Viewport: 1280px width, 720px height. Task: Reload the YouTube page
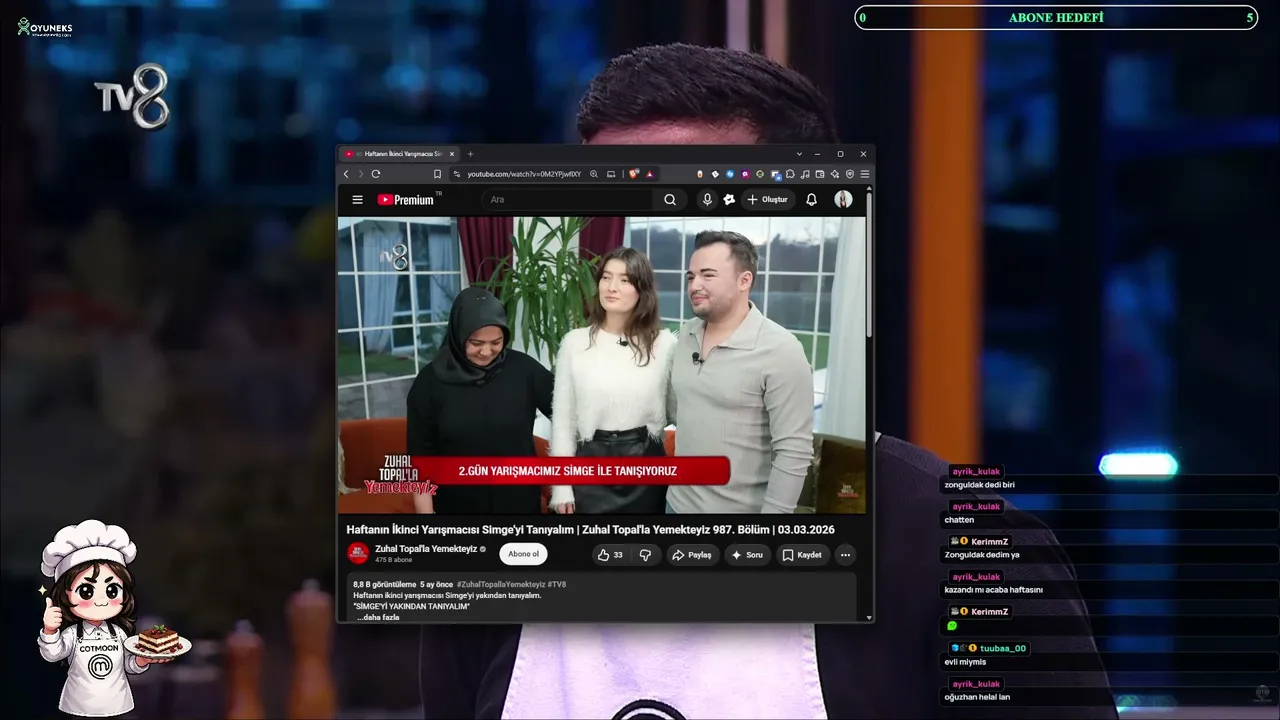click(376, 174)
